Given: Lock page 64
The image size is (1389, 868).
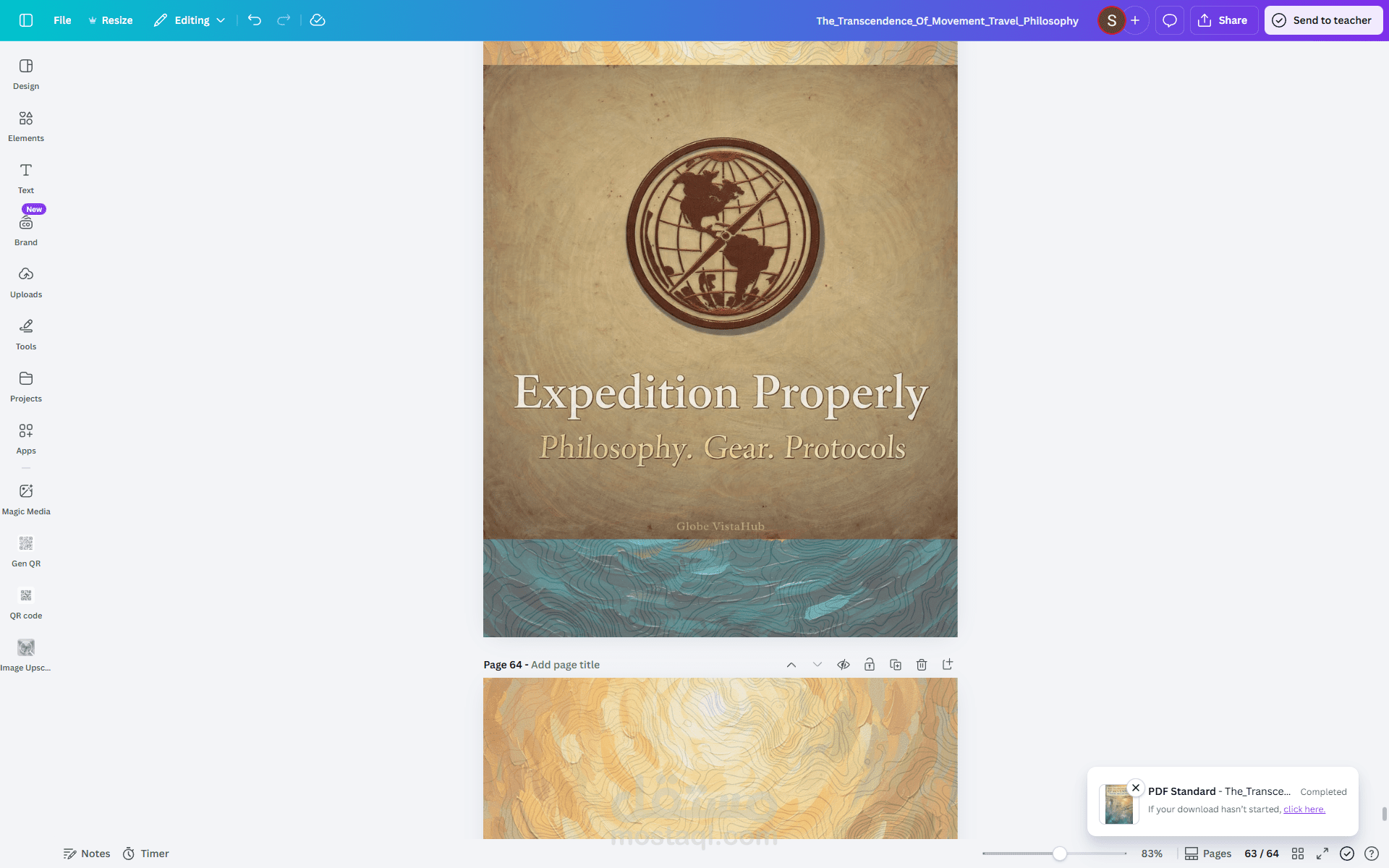Looking at the screenshot, I should pyautogui.click(x=870, y=665).
